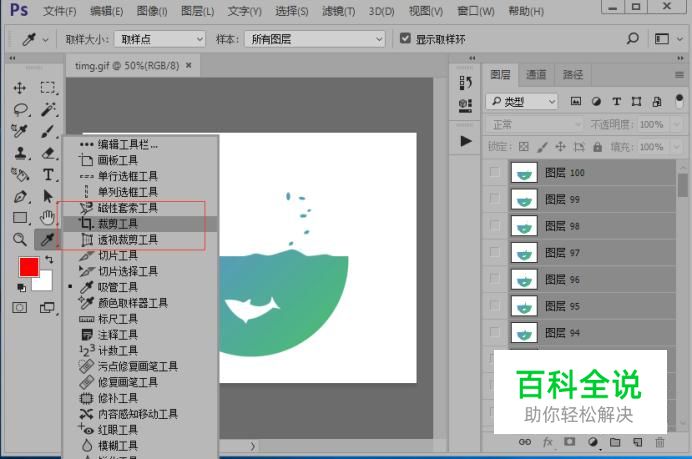Close the timg.gif document tab
692x459 pixels.
(x=189, y=65)
